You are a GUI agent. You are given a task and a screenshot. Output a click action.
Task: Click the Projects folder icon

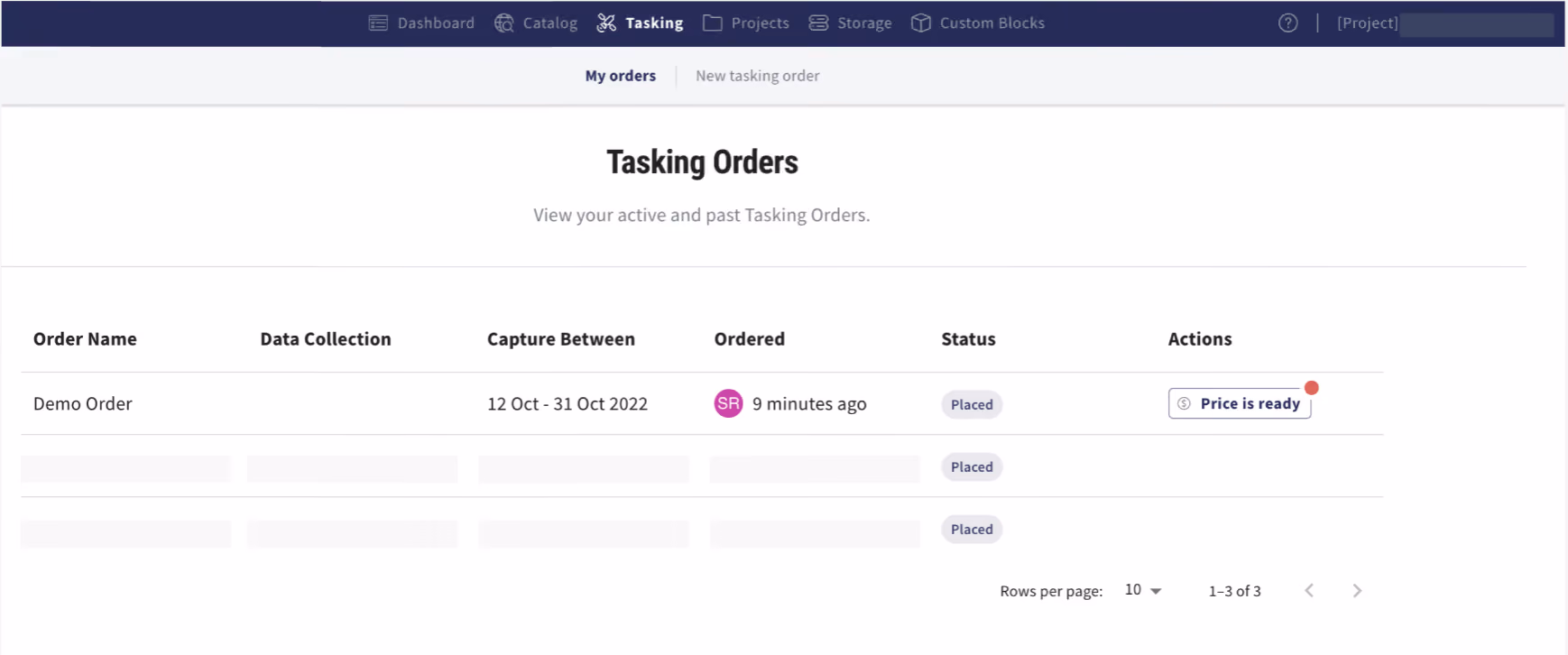pos(713,23)
